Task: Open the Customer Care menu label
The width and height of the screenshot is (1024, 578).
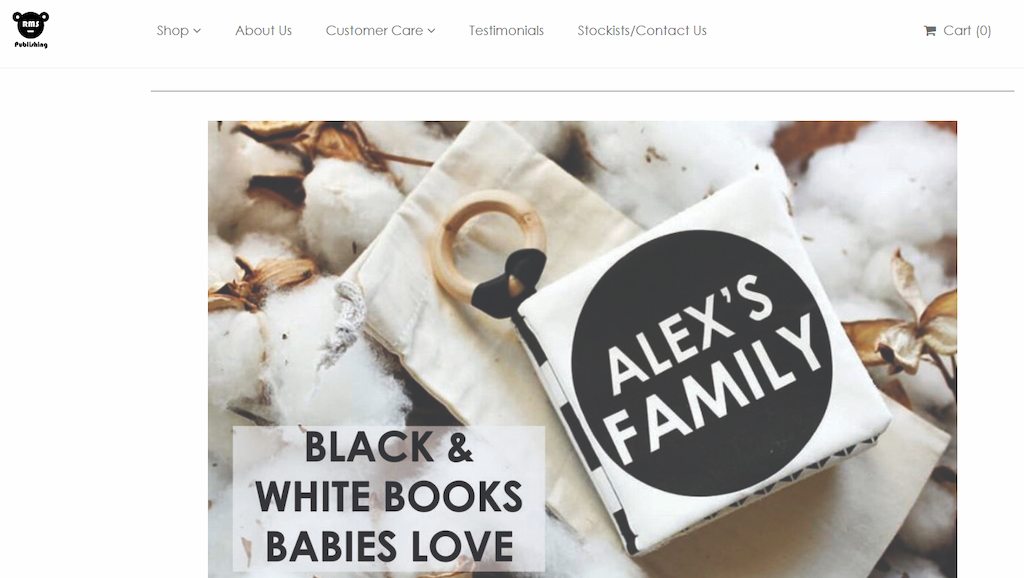Action: (x=374, y=31)
